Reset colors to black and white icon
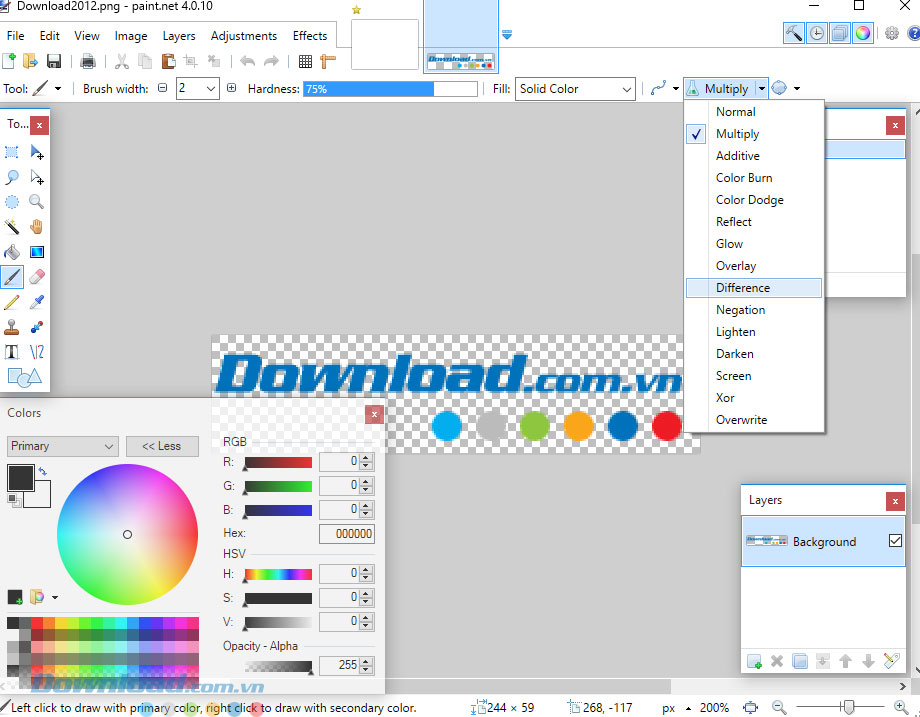 [x=14, y=500]
